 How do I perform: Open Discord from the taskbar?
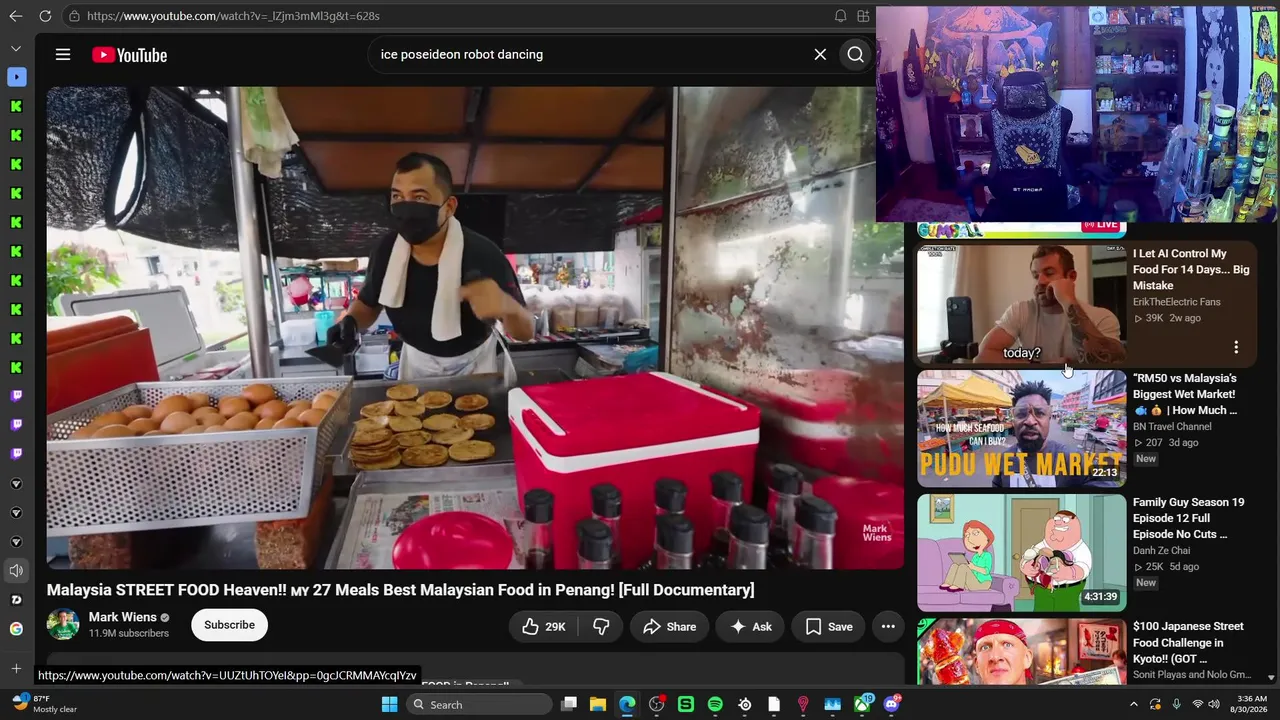click(x=892, y=705)
